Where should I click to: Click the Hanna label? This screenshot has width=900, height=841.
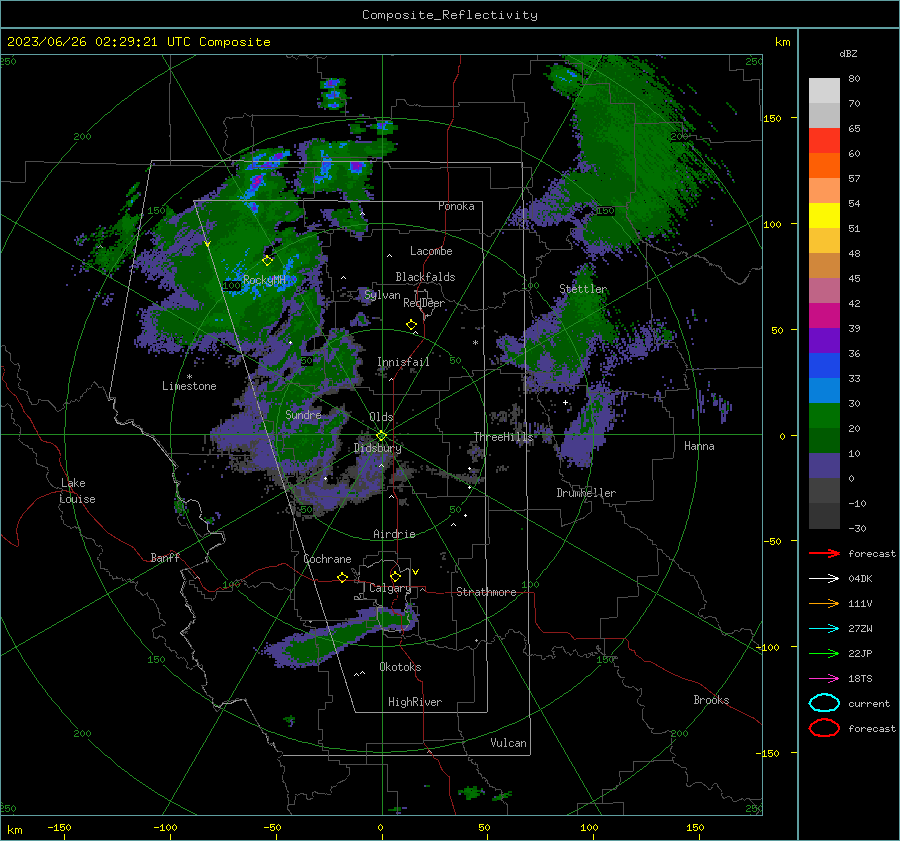tap(699, 446)
